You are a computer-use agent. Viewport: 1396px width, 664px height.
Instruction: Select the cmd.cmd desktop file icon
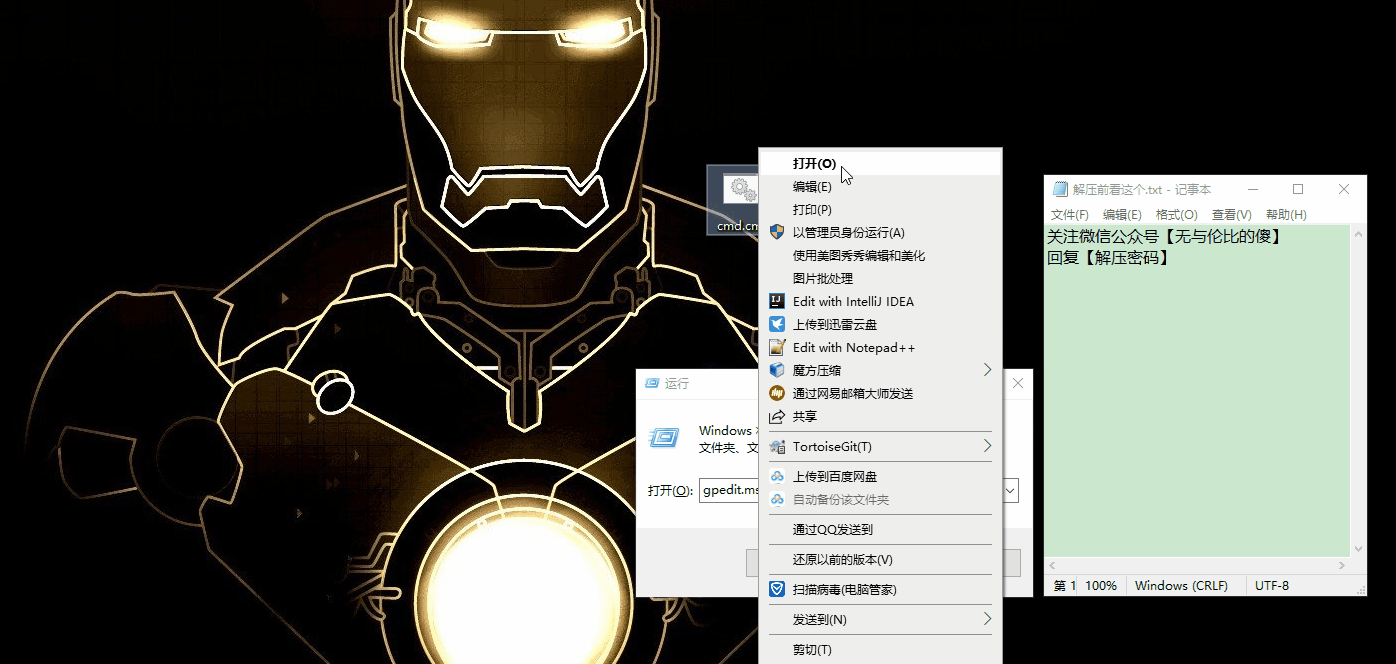click(x=734, y=202)
